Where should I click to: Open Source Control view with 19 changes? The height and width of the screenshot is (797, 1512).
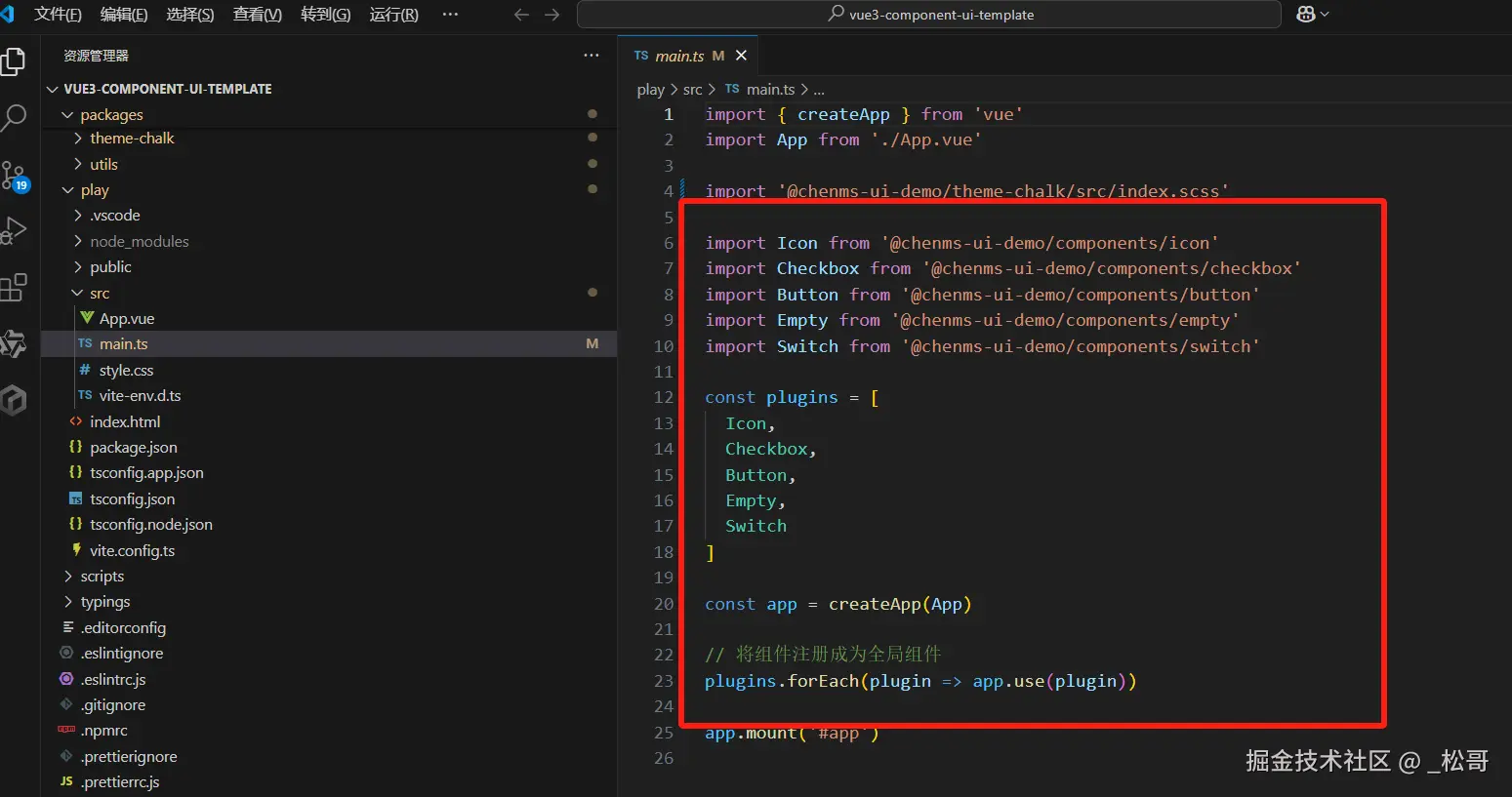(14, 176)
